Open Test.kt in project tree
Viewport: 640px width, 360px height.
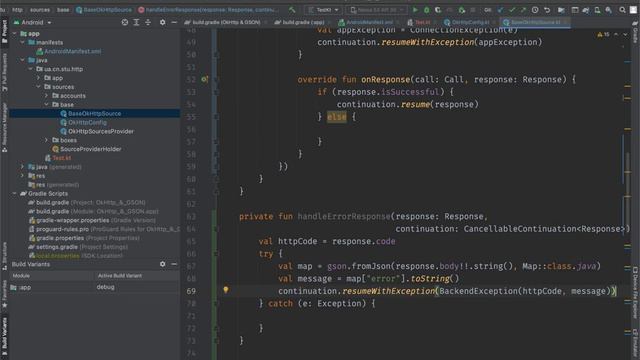click(x=61, y=158)
